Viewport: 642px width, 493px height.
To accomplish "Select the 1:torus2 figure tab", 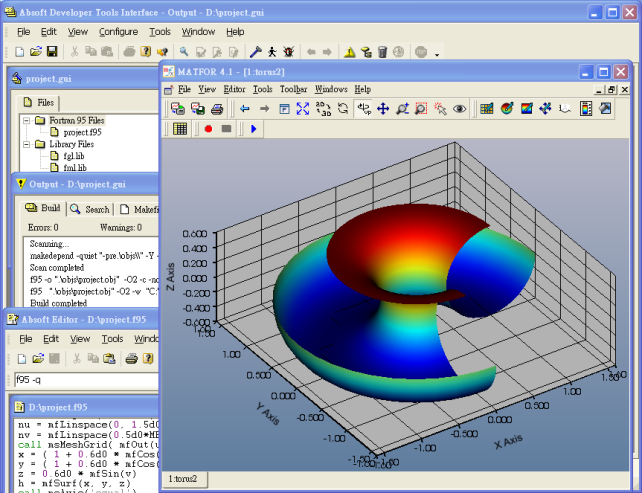I will point(183,478).
